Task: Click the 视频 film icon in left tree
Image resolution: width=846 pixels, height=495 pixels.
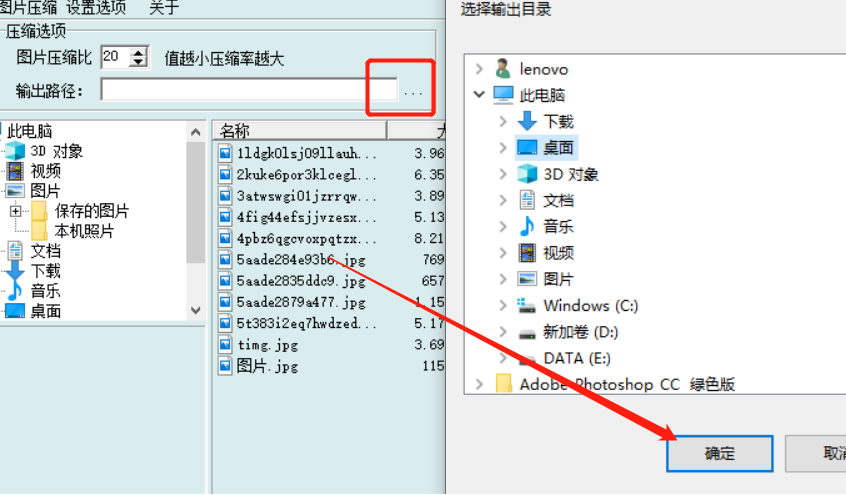Action: tap(15, 171)
